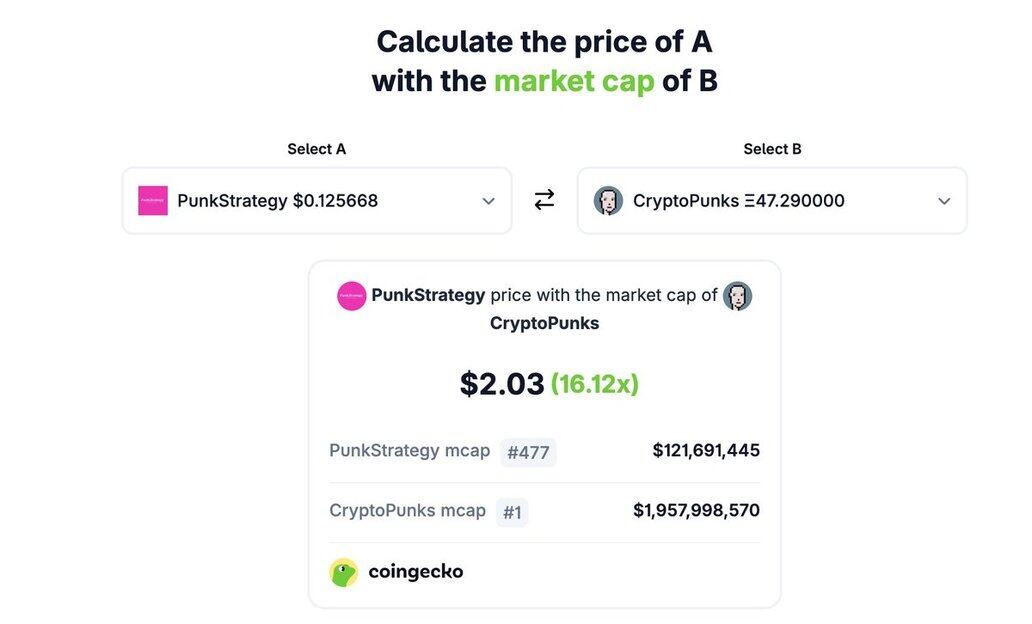Click the swap A and B arrows icon
1032x624 pixels.
(x=544, y=200)
